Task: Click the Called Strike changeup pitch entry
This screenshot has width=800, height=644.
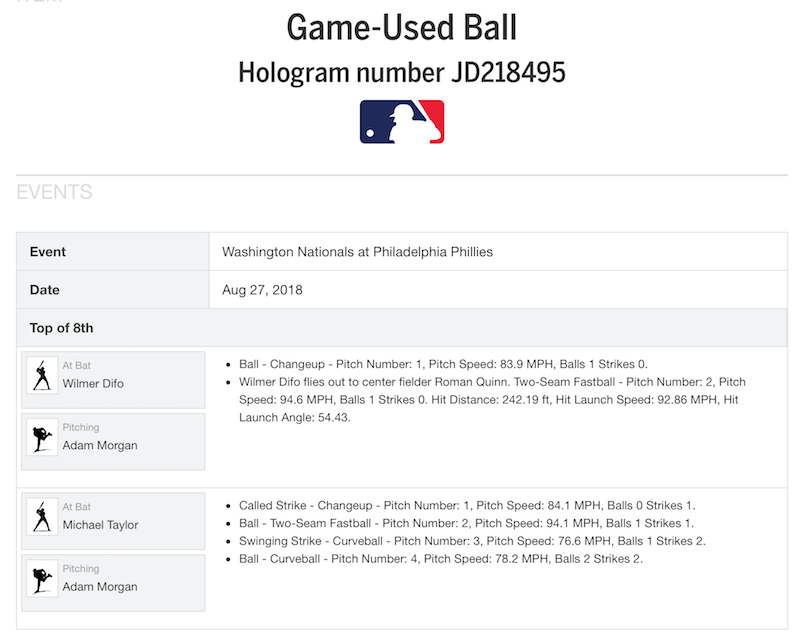Action: tap(467, 505)
